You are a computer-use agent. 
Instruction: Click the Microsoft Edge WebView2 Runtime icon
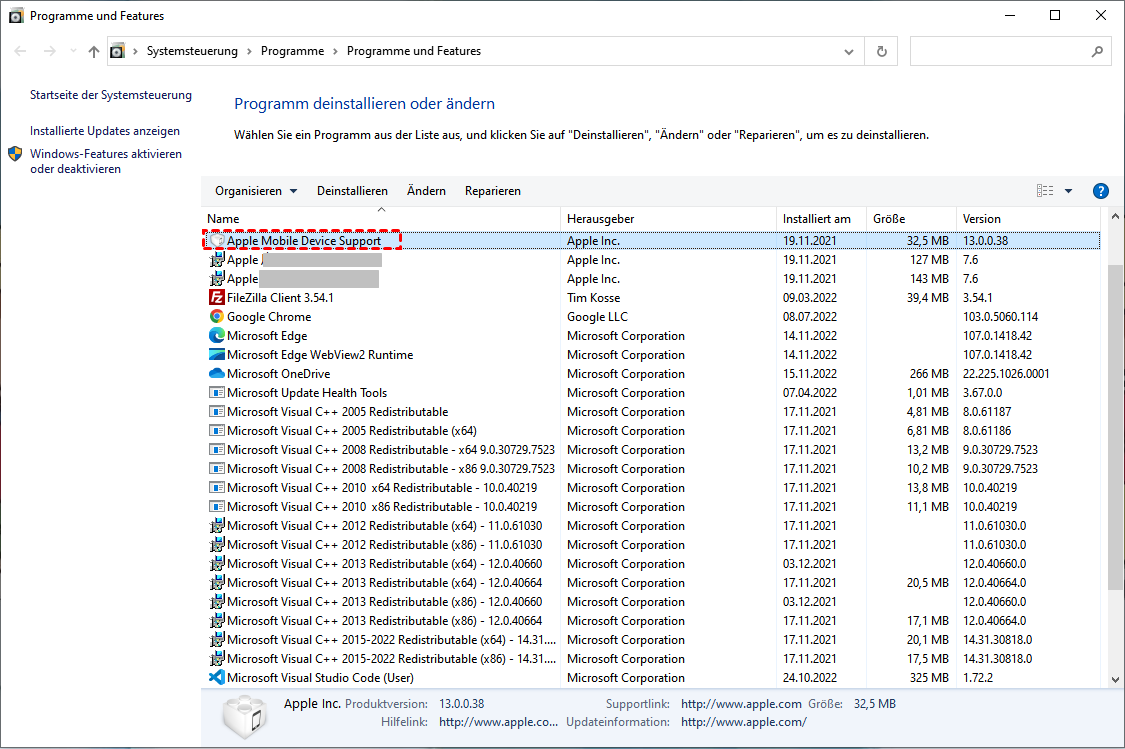click(216, 355)
